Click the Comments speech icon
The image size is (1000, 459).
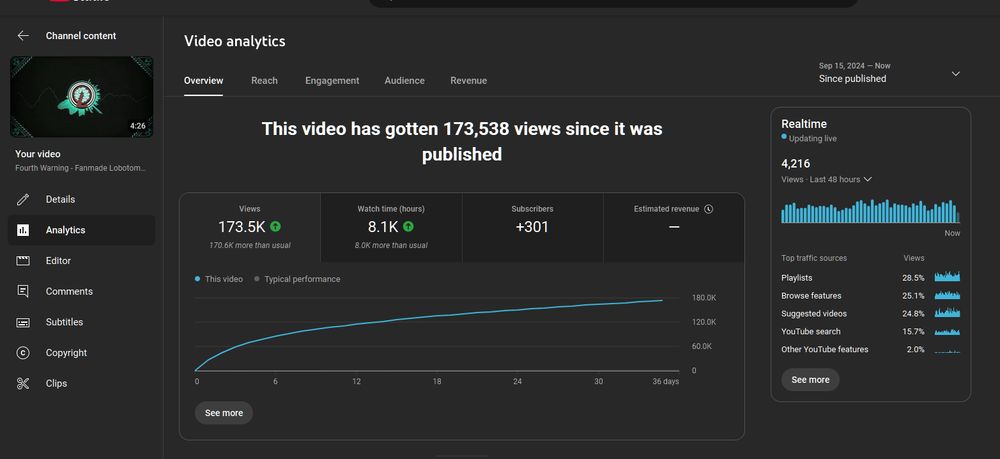(x=23, y=291)
